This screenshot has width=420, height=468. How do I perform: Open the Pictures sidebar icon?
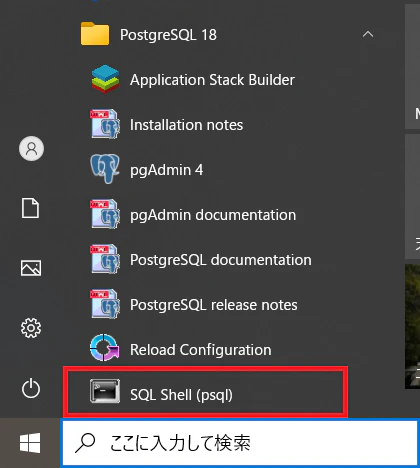point(31,268)
